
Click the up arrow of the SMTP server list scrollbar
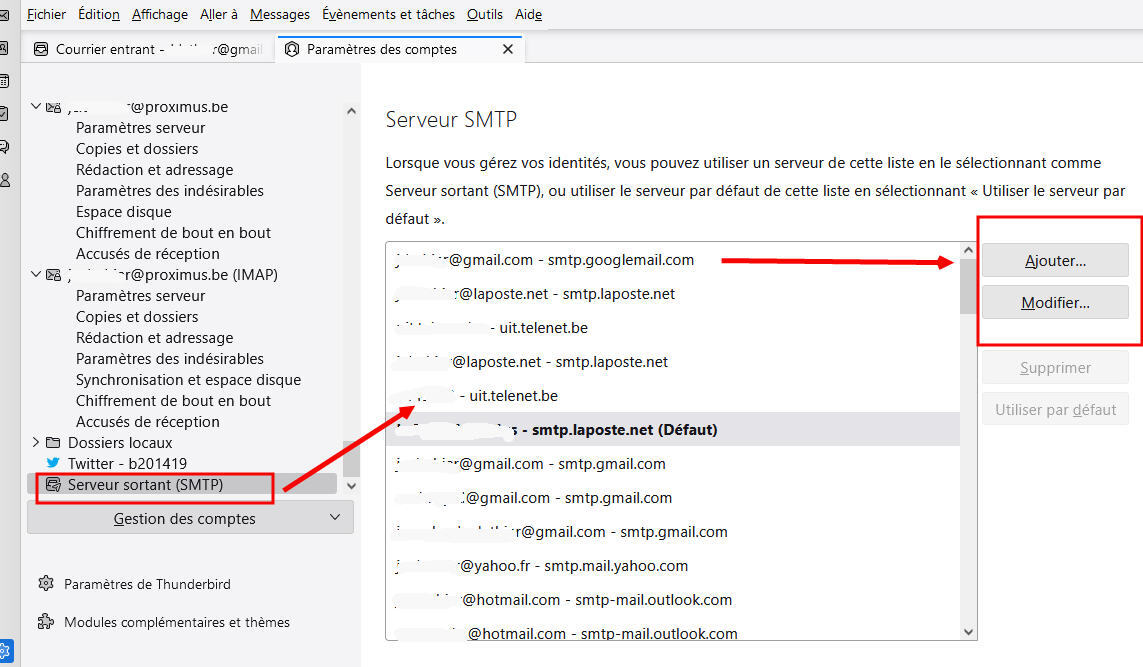coord(968,250)
